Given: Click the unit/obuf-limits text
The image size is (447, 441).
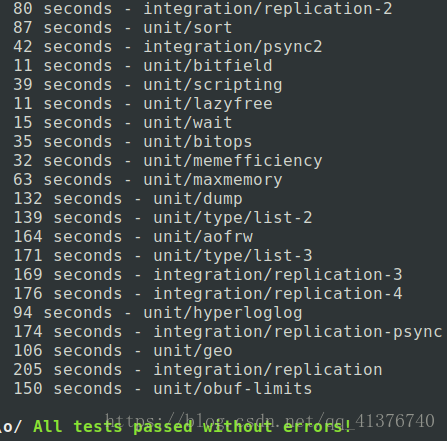Looking at the screenshot, I should coord(233,389).
